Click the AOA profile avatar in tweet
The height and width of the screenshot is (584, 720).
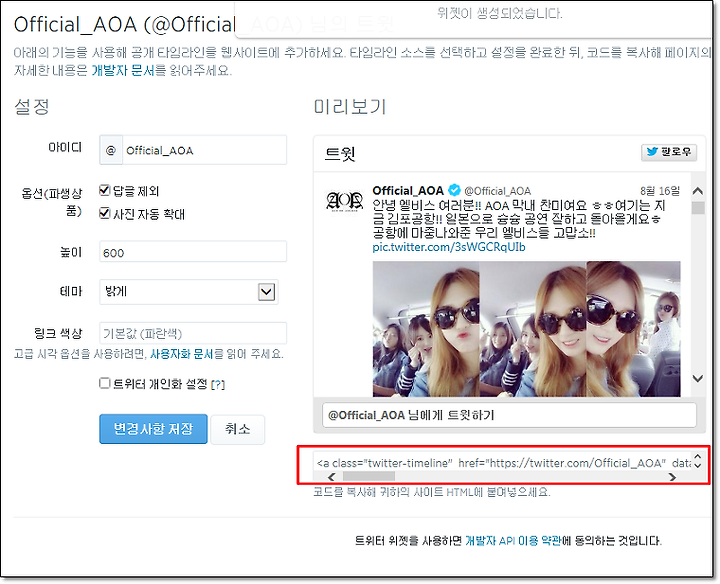344,201
